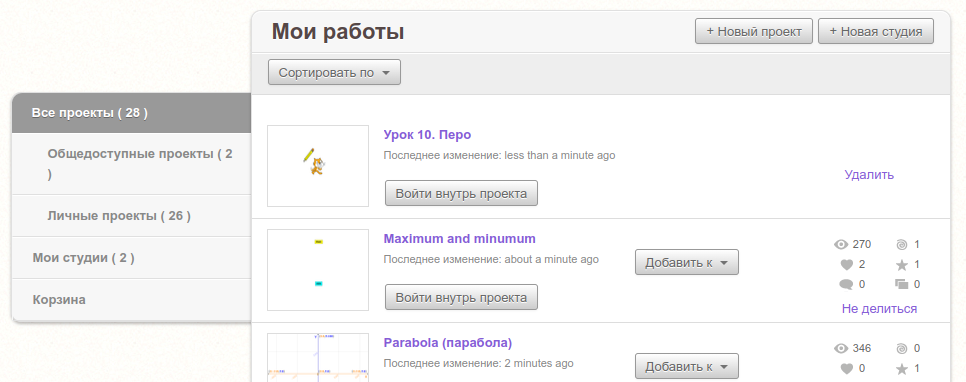Click studios icon for Maximum and minumum
The height and width of the screenshot is (382, 966).
pyautogui.click(x=902, y=285)
